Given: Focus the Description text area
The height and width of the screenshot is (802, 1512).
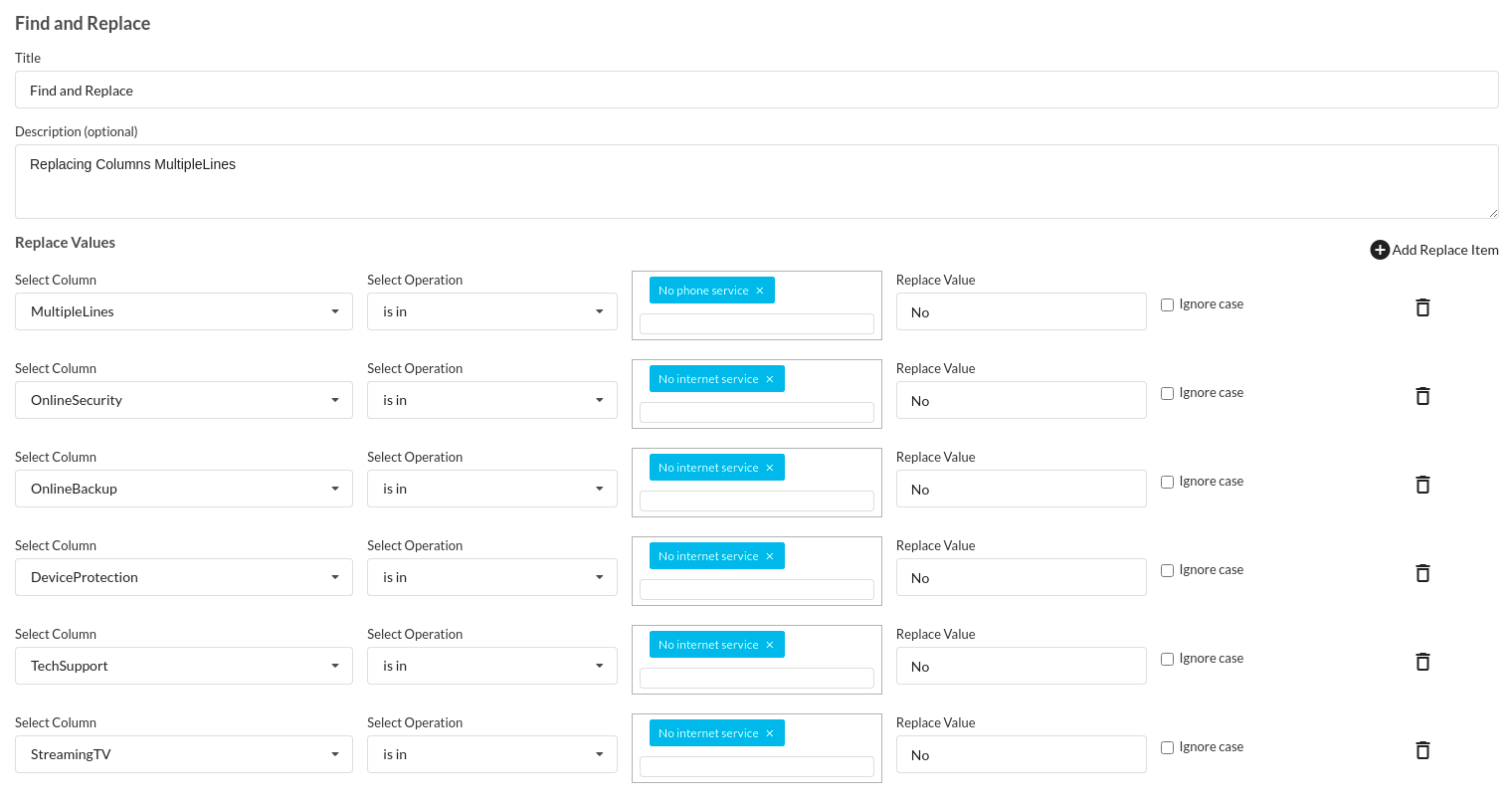Looking at the screenshot, I should [757, 181].
